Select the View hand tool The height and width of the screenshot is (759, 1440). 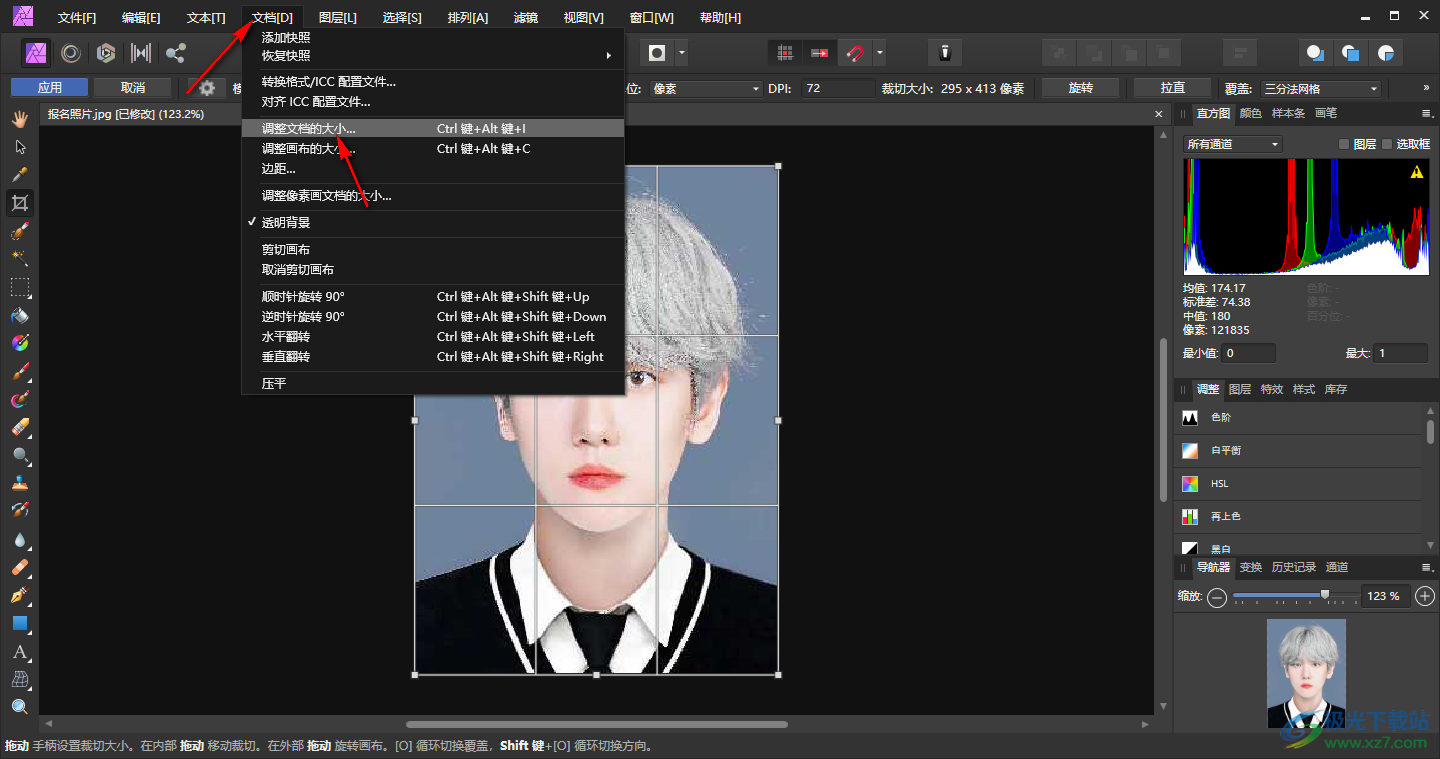[19, 119]
